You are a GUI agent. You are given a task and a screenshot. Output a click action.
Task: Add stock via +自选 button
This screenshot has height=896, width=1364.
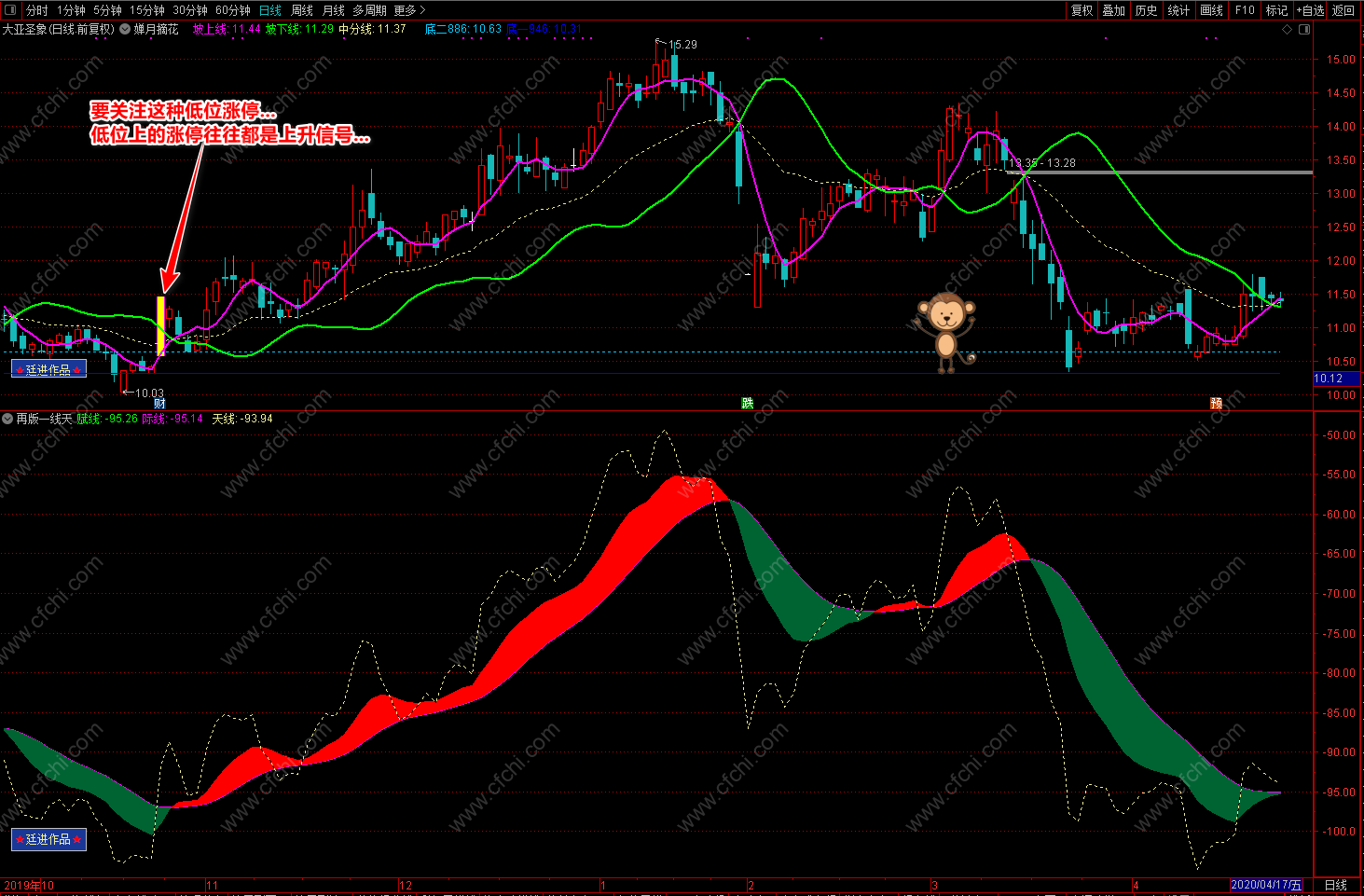tap(1310, 10)
